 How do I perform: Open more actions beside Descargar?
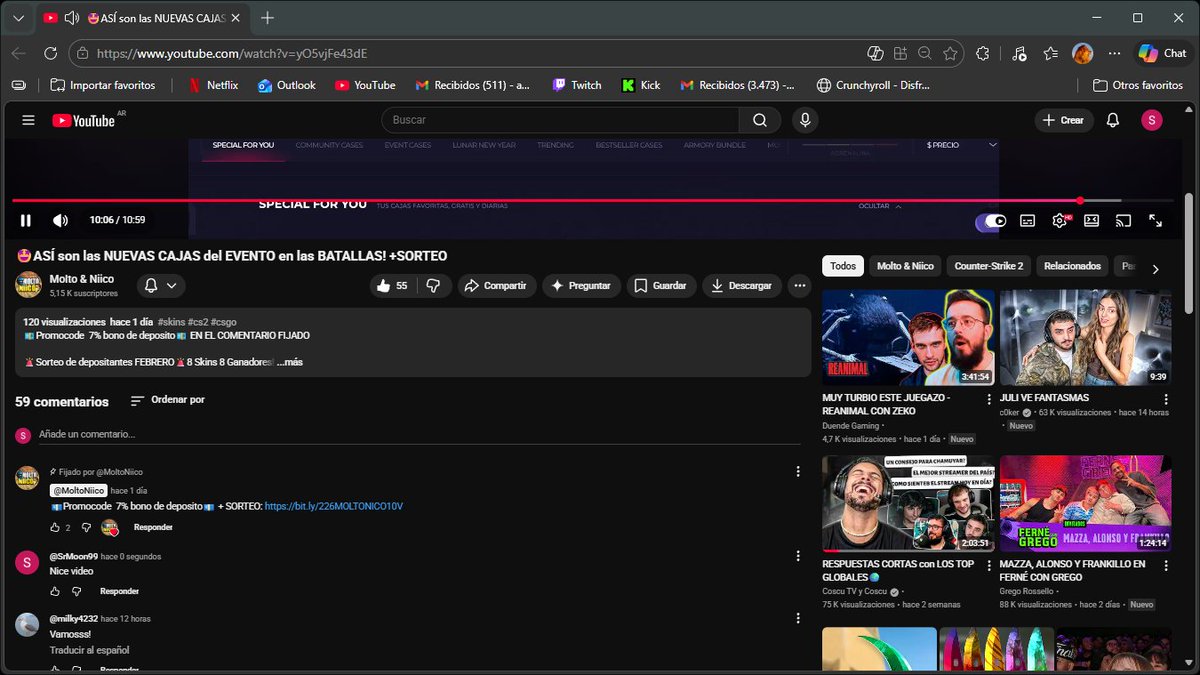click(x=799, y=286)
